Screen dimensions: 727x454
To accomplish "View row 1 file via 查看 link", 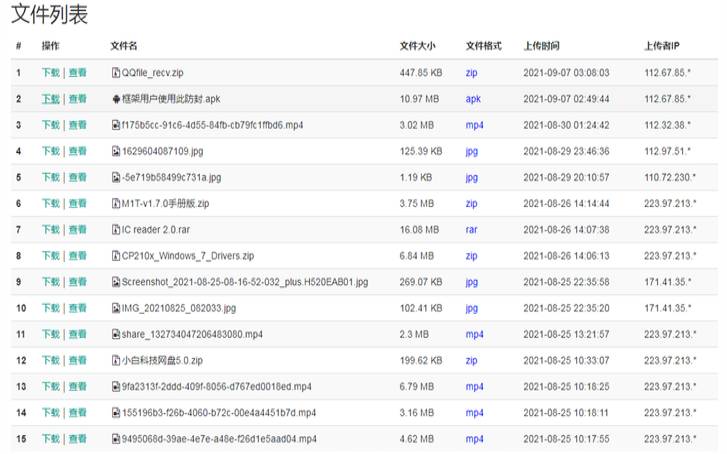I will [77, 72].
